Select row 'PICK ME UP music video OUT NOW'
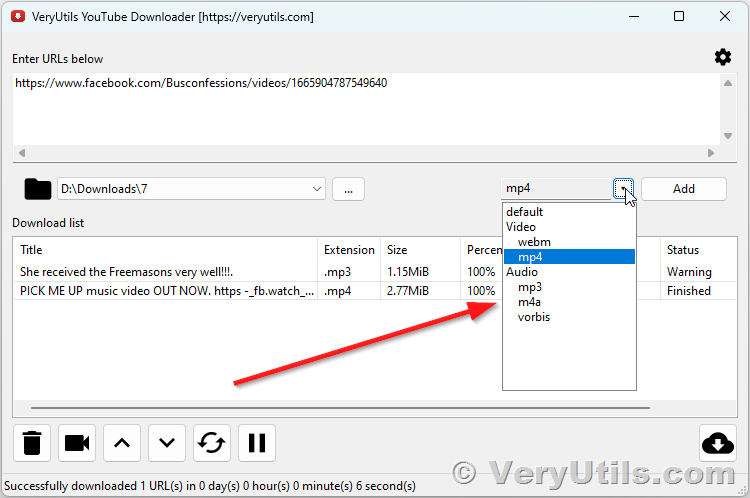Screen dimensions: 750x498 click(x=258, y=291)
